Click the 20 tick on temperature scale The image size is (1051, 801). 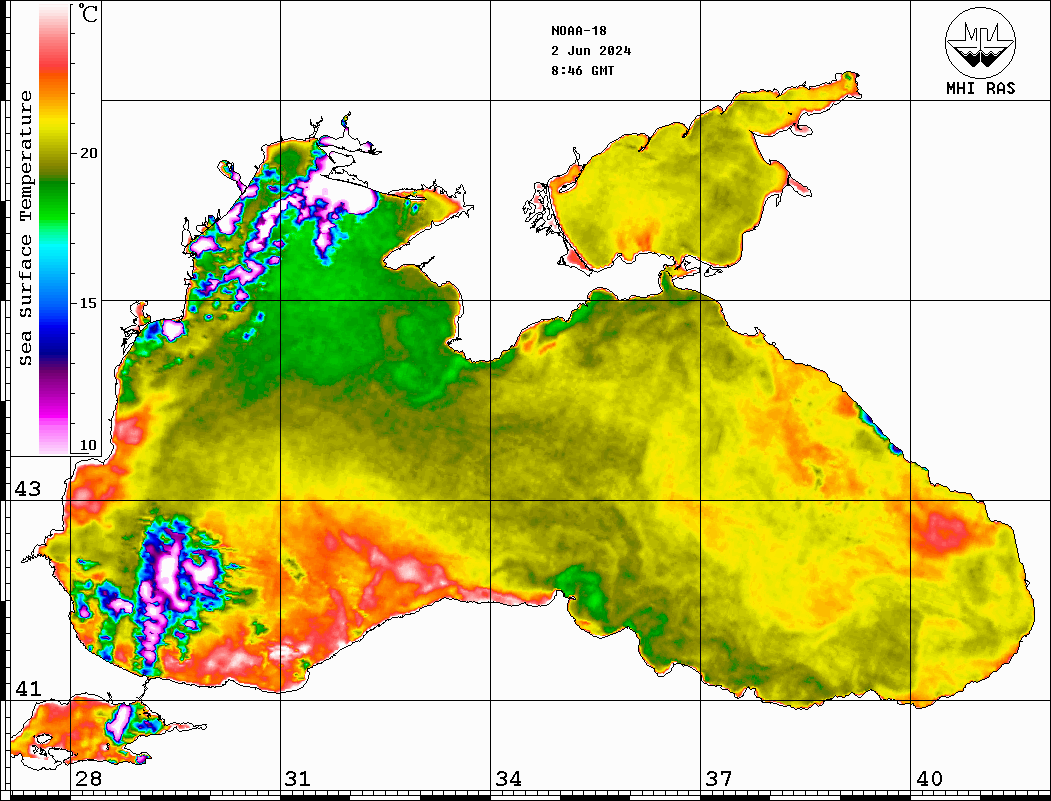[88, 153]
